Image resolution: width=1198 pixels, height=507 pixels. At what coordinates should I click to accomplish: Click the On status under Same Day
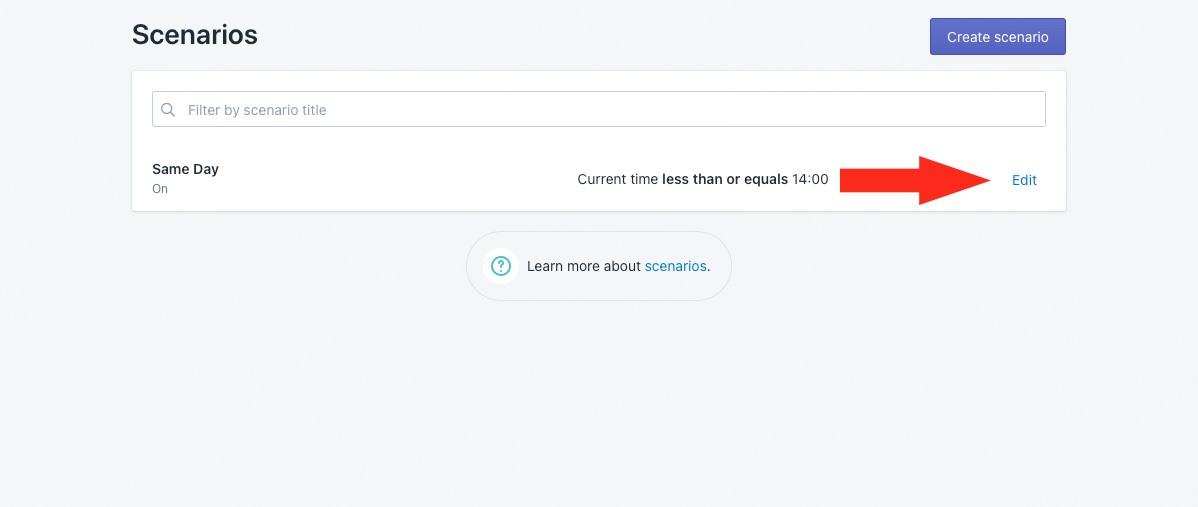pos(160,189)
